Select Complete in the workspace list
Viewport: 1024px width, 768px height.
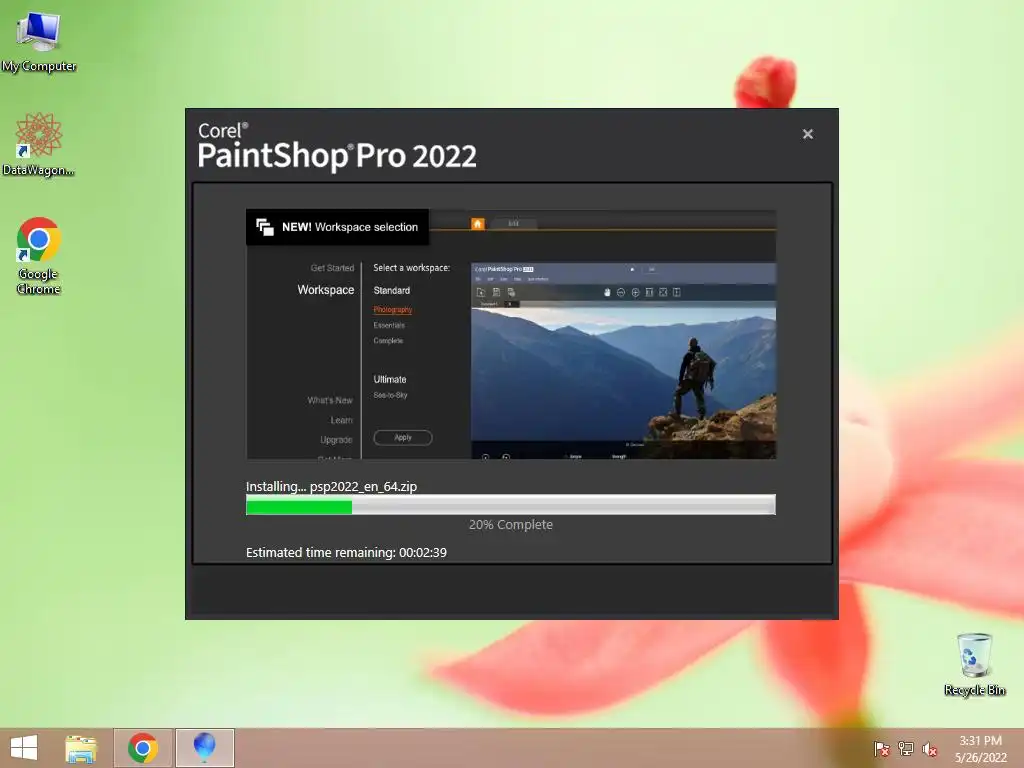tap(389, 341)
